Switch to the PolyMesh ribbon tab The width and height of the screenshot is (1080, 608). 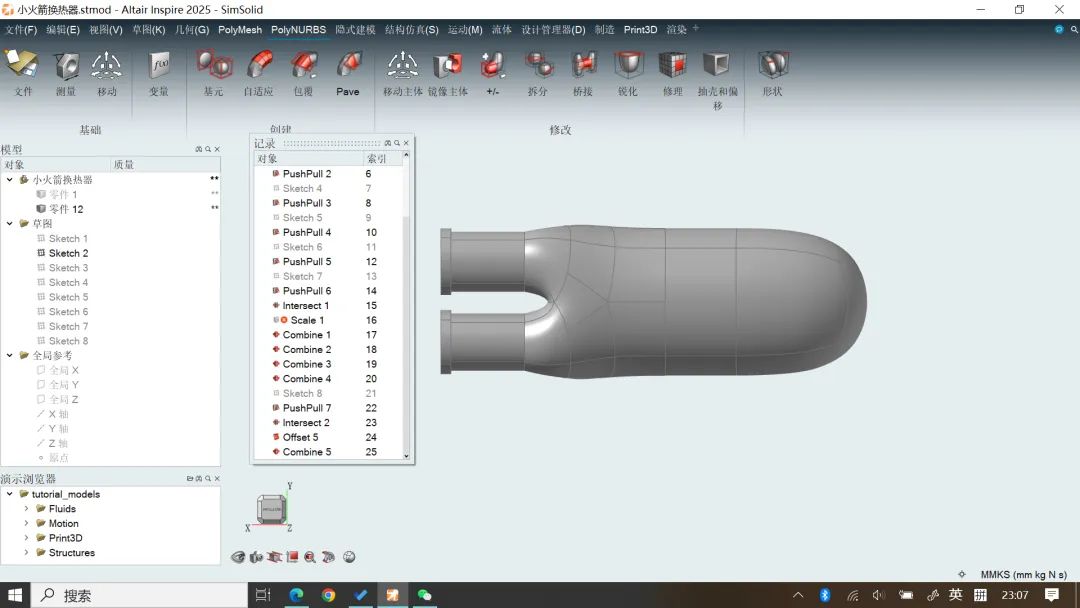pos(240,30)
